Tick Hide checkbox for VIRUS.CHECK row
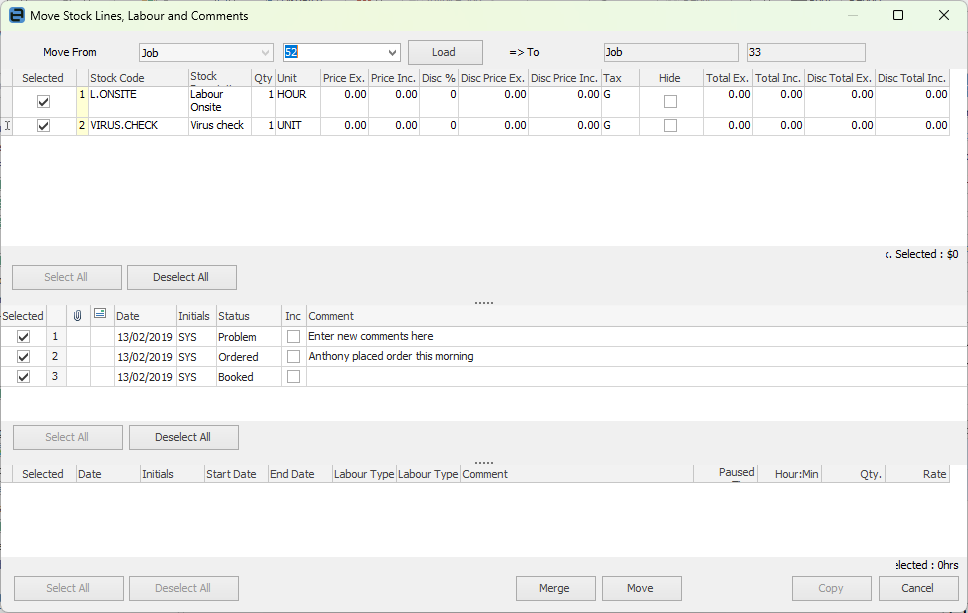The height and width of the screenshot is (613, 968). [670, 125]
